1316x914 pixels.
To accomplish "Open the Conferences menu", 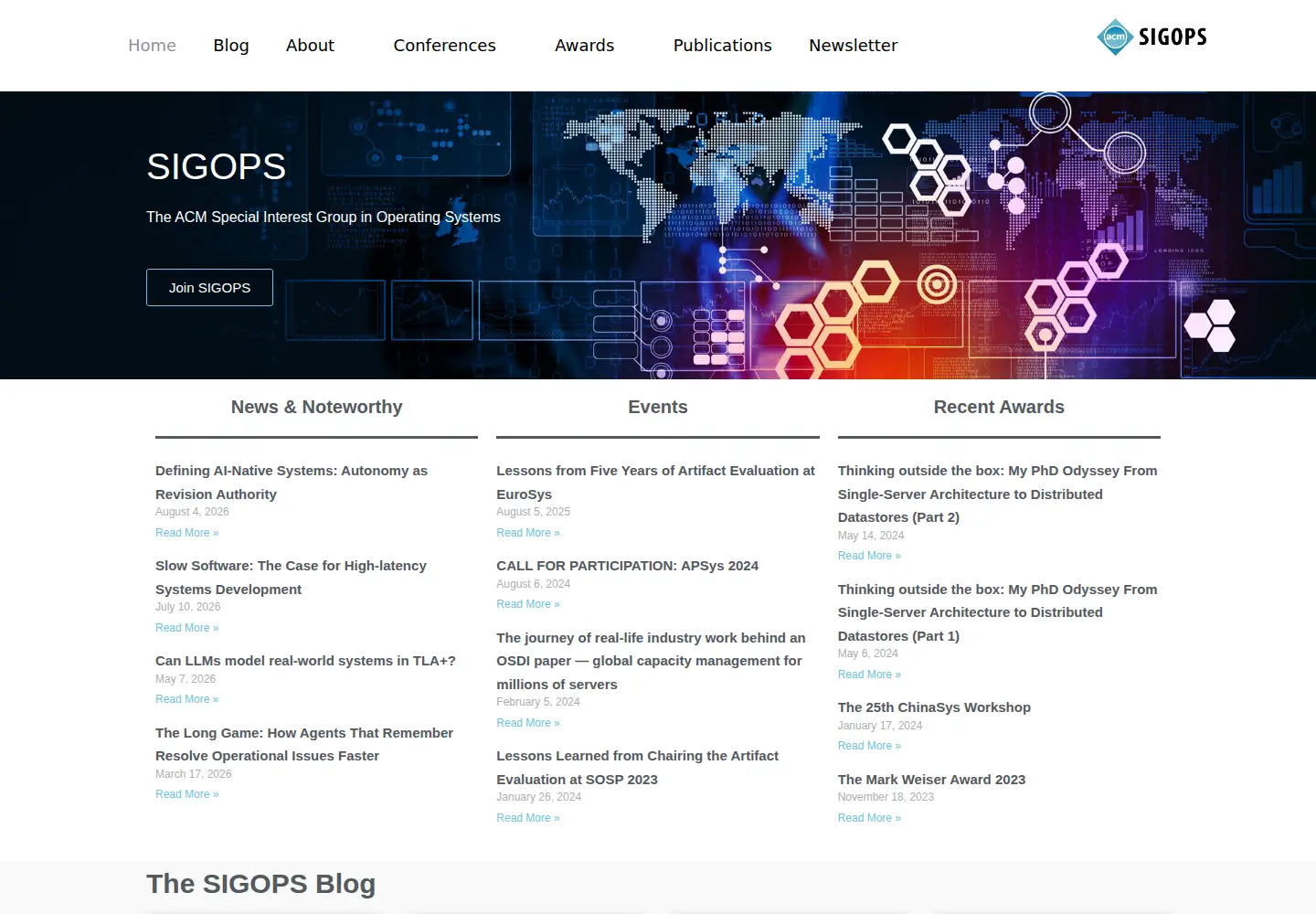I will click(444, 46).
